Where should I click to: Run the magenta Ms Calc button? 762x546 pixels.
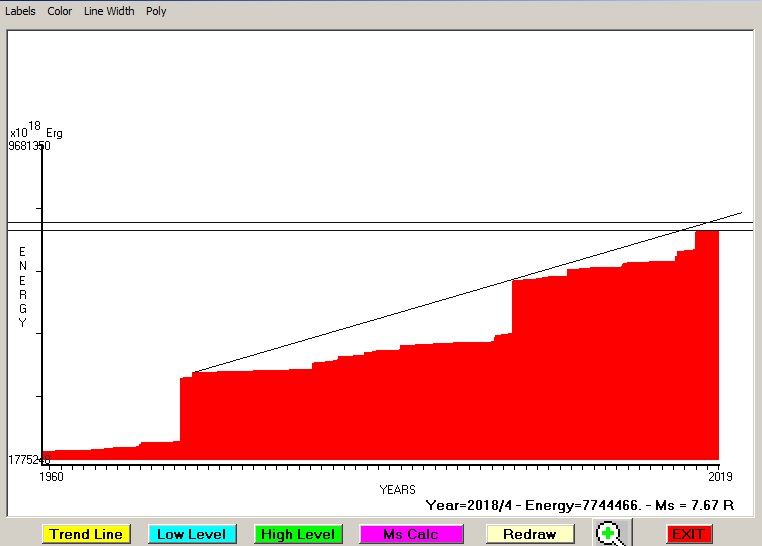[x=411, y=534]
